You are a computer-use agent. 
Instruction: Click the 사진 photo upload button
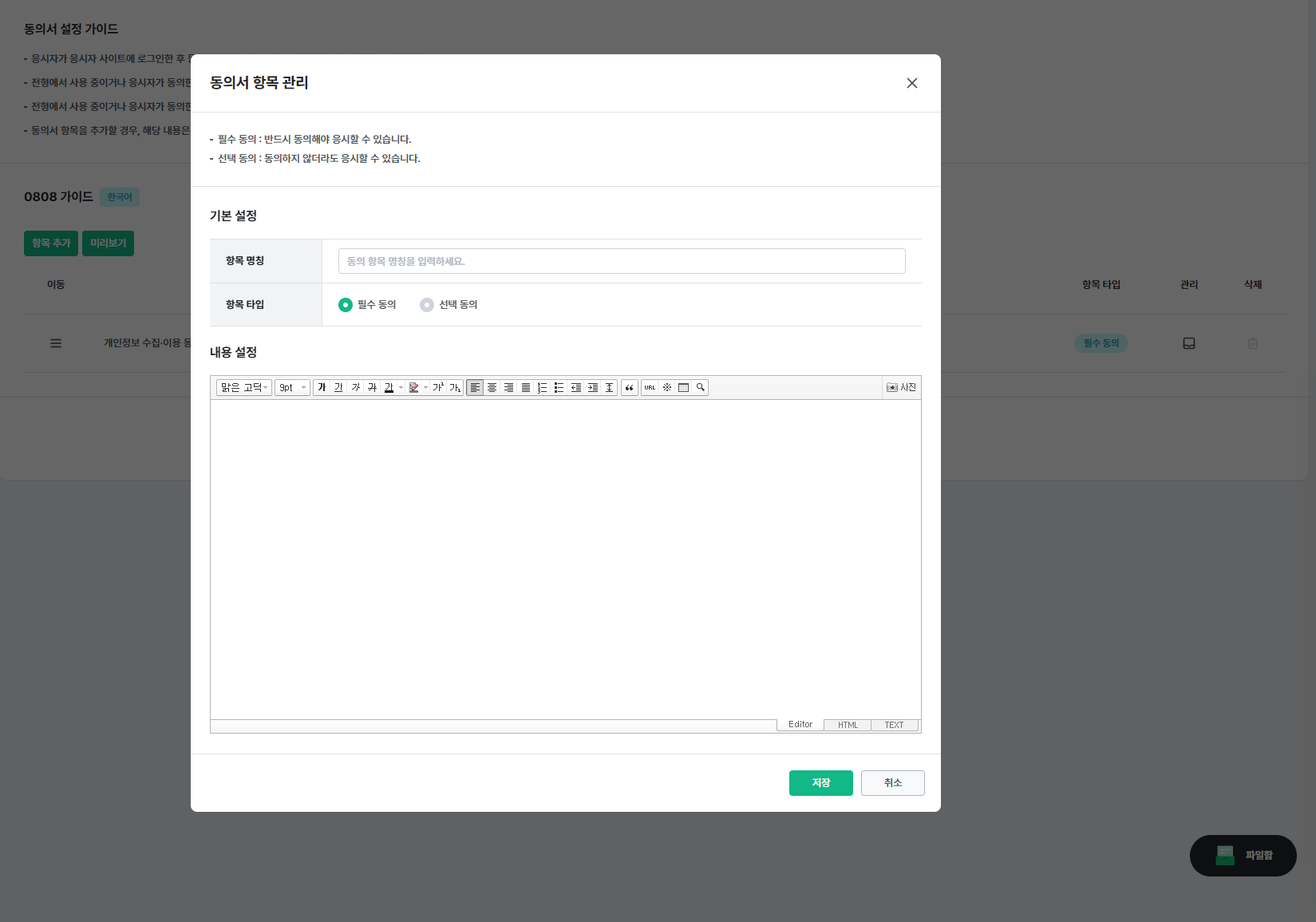click(901, 387)
